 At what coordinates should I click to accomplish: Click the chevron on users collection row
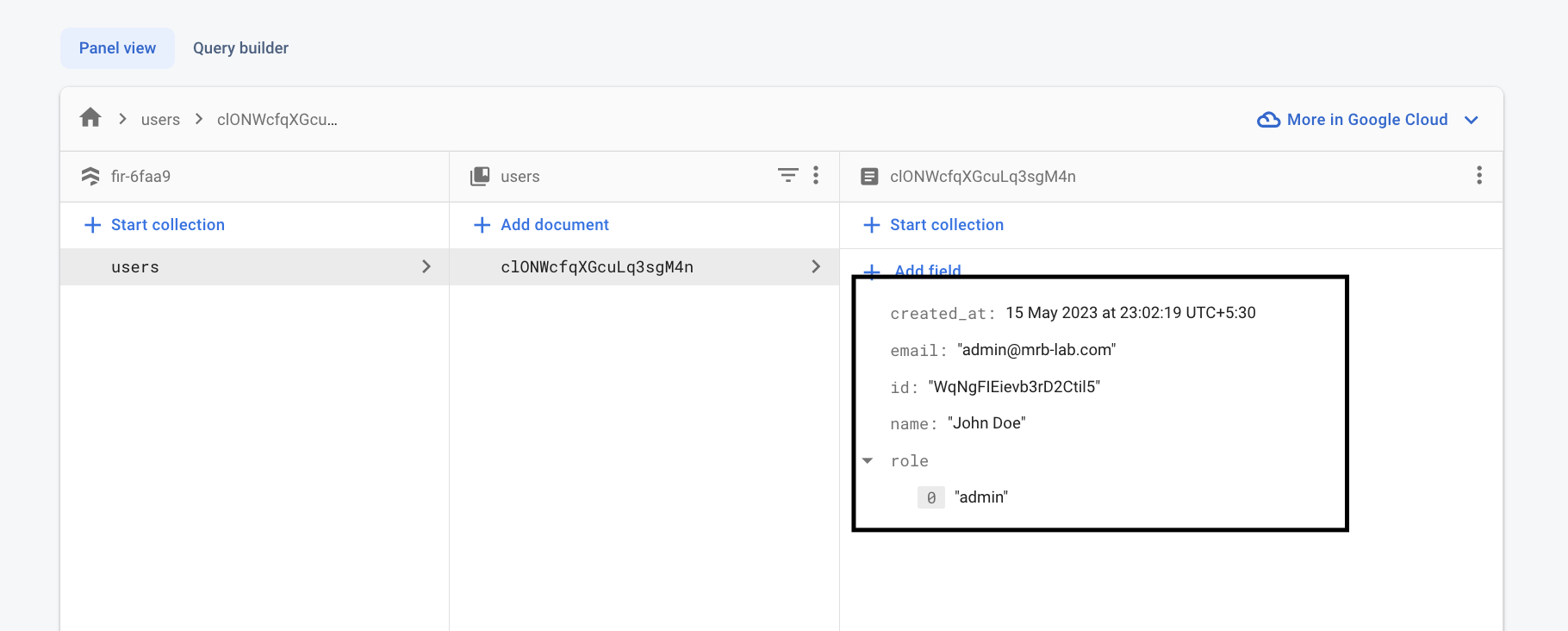[x=426, y=267]
